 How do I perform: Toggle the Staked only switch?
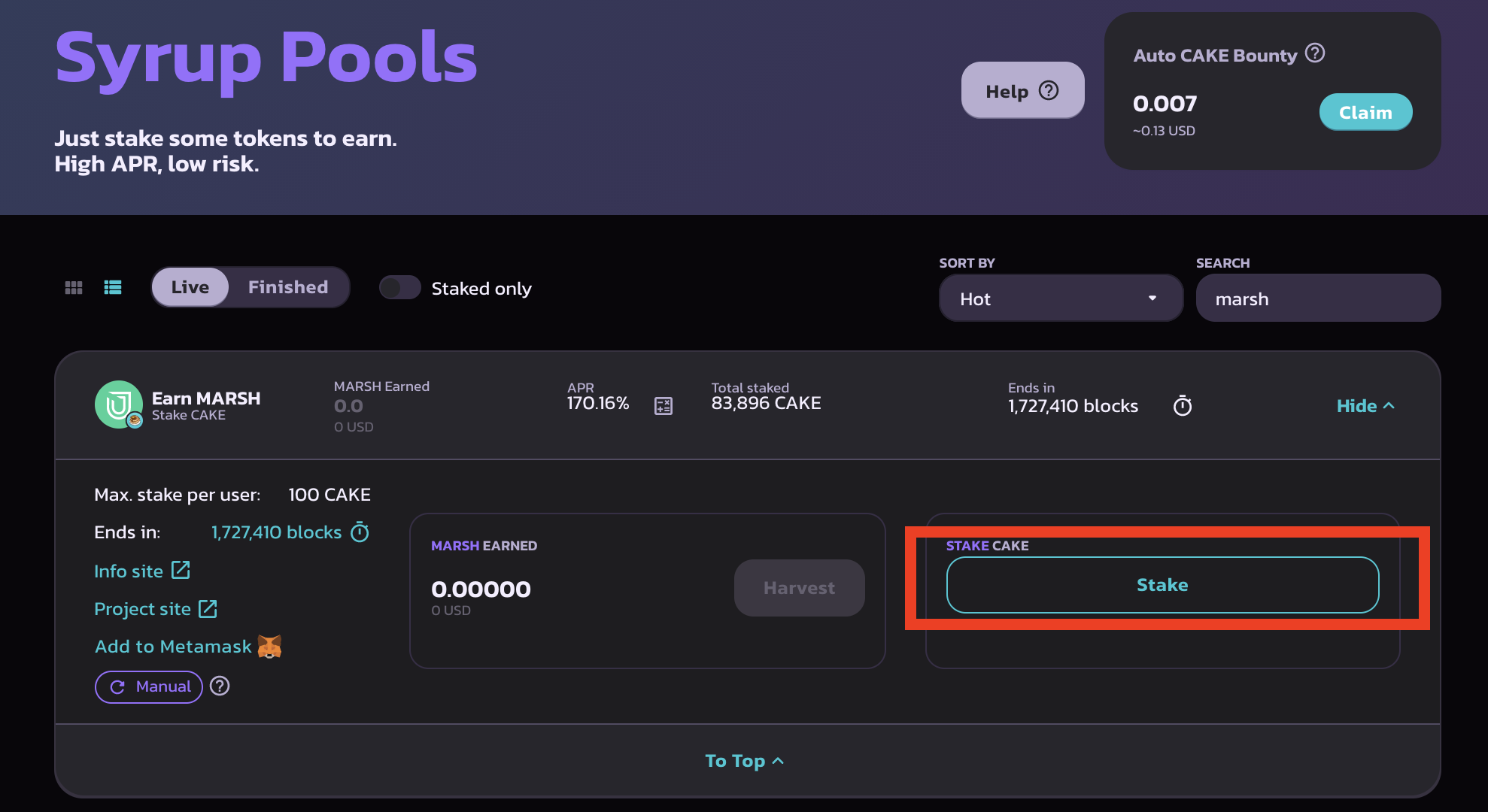pyautogui.click(x=399, y=288)
